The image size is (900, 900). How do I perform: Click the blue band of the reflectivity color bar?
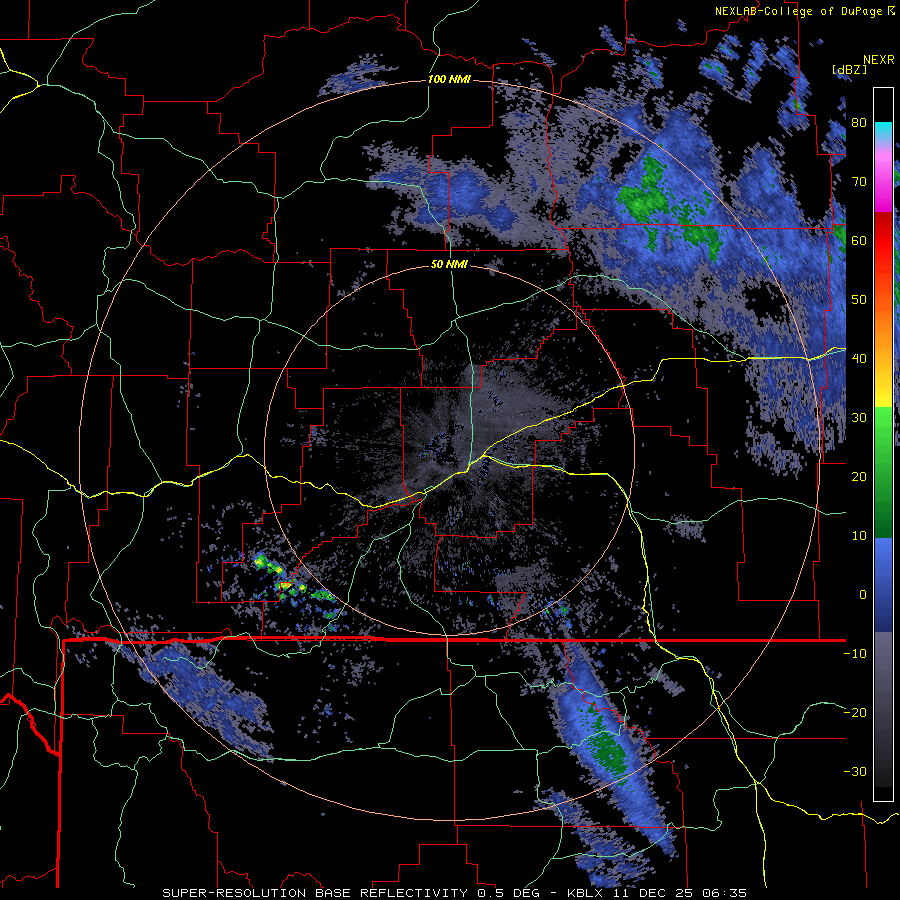click(x=883, y=585)
